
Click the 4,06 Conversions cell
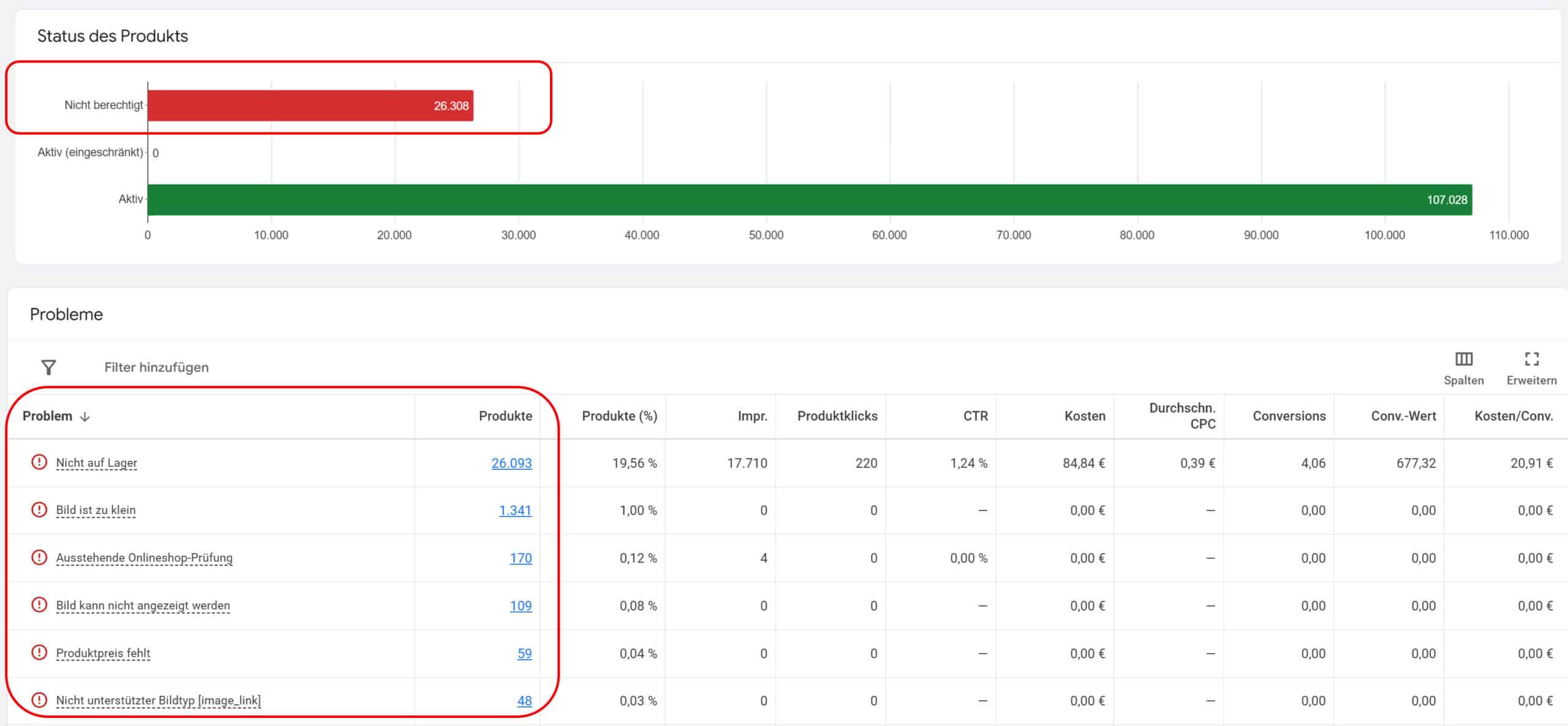(x=1313, y=463)
